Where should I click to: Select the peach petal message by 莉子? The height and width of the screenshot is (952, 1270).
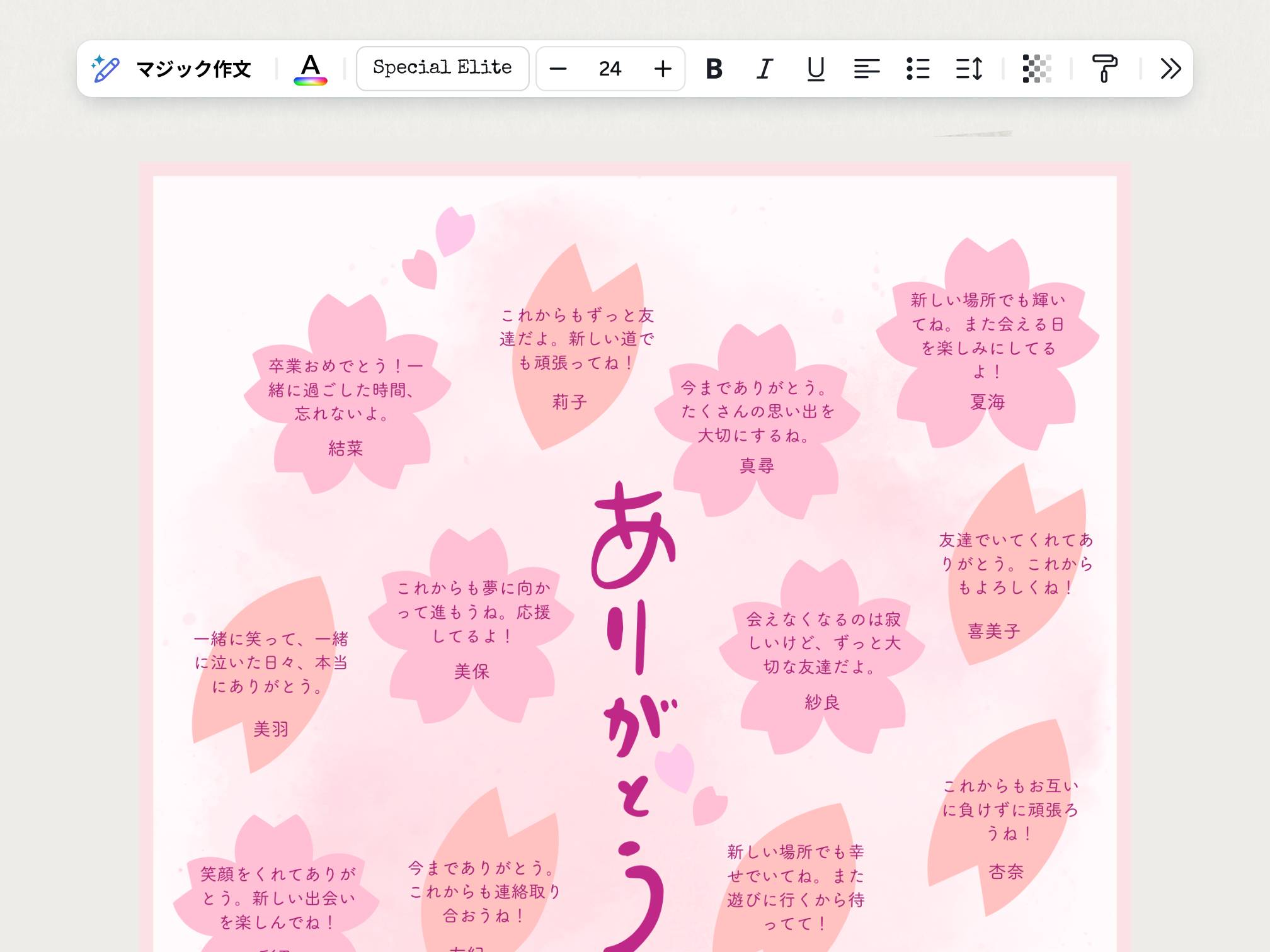(576, 339)
